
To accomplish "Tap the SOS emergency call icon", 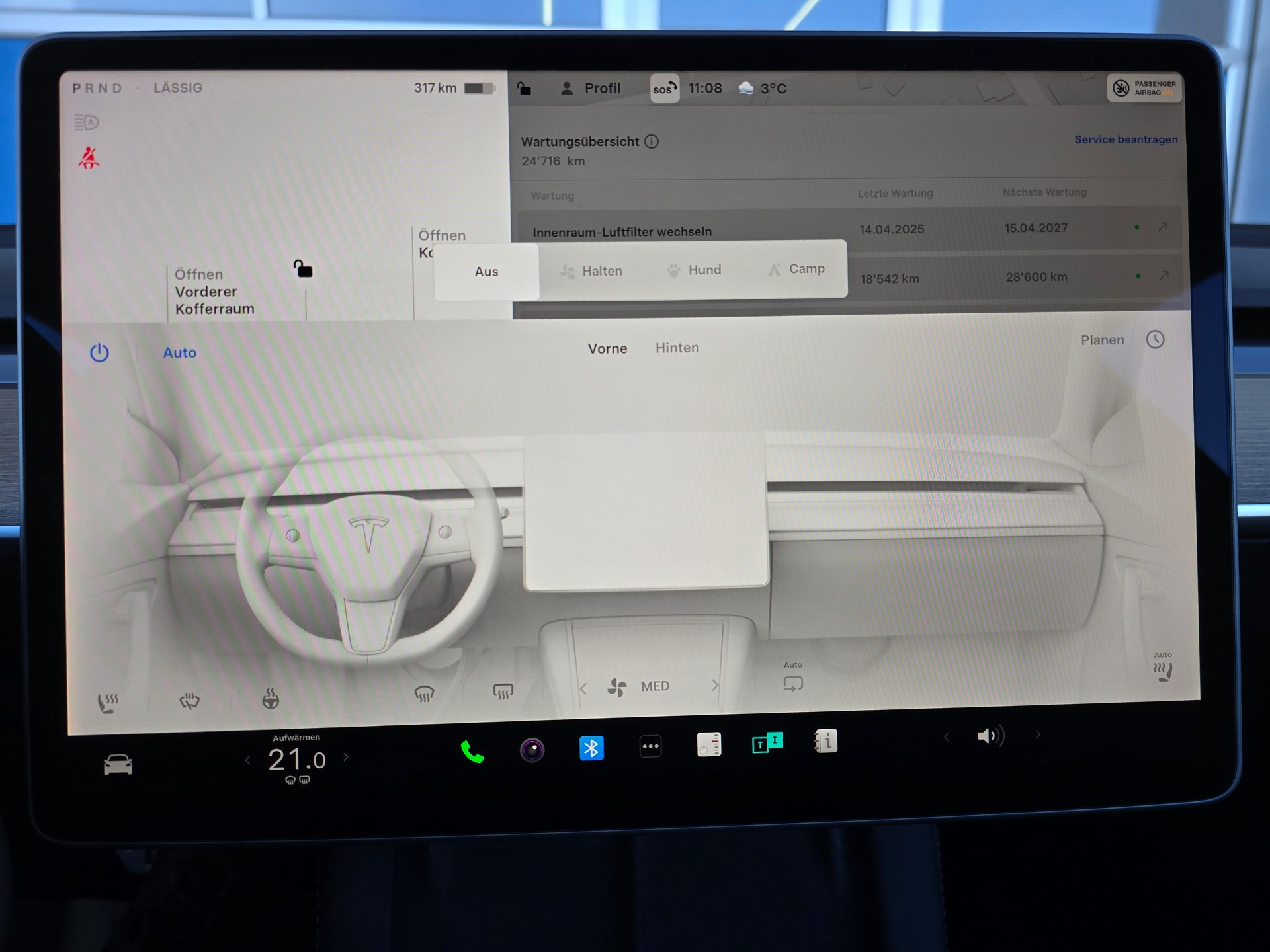I will pos(665,89).
